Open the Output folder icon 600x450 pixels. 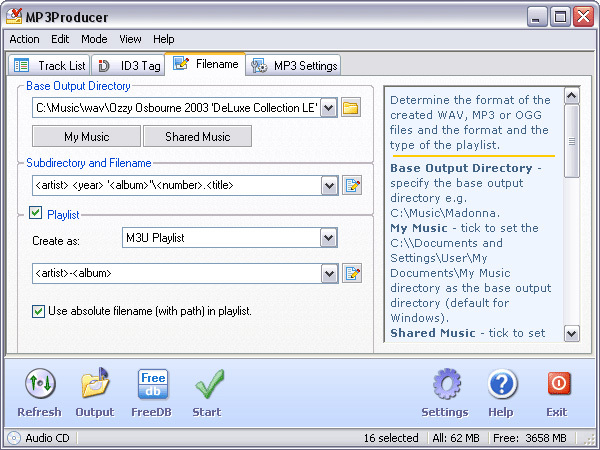click(95, 383)
